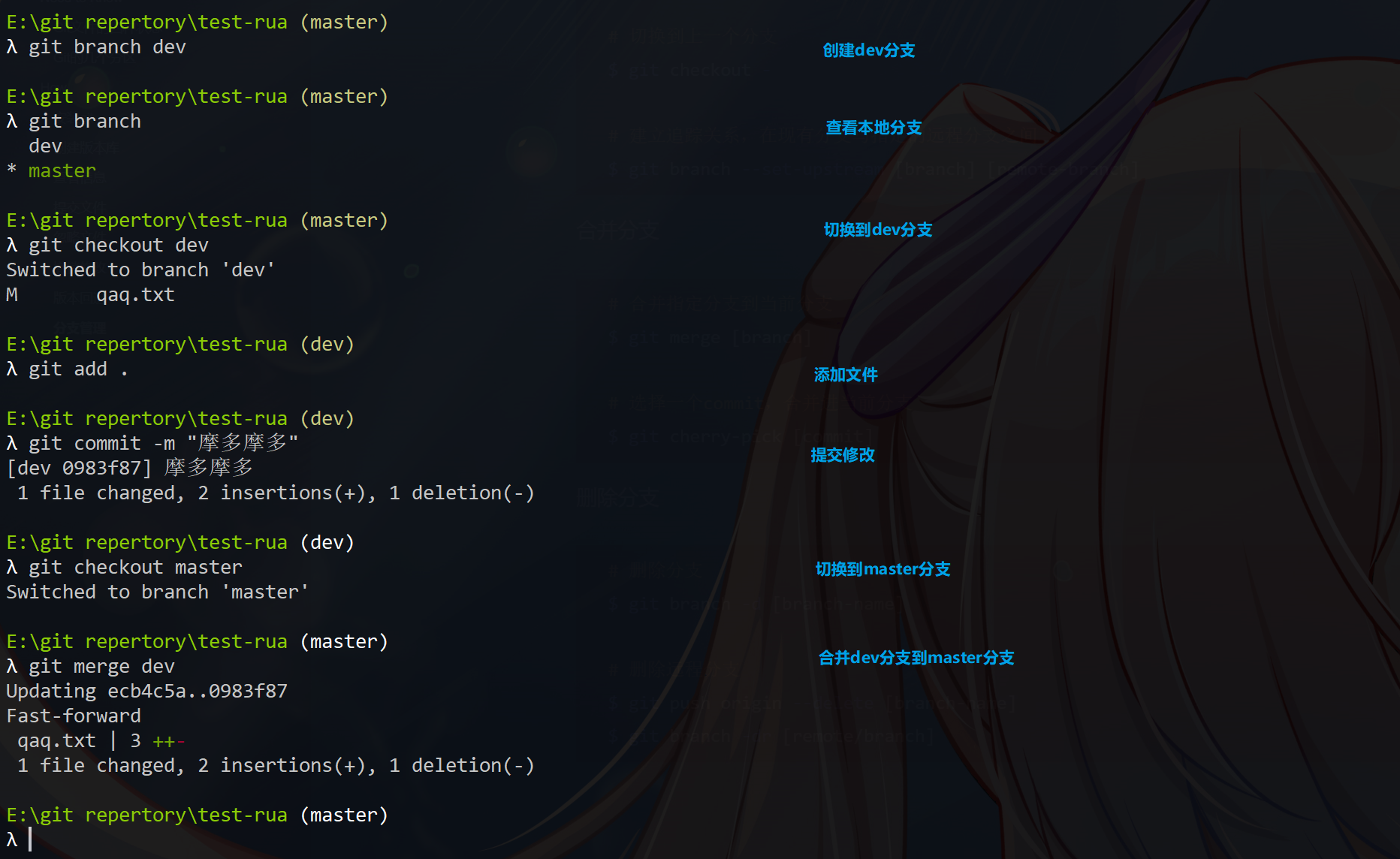Click the 添加文件 annotation text

click(846, 375)
